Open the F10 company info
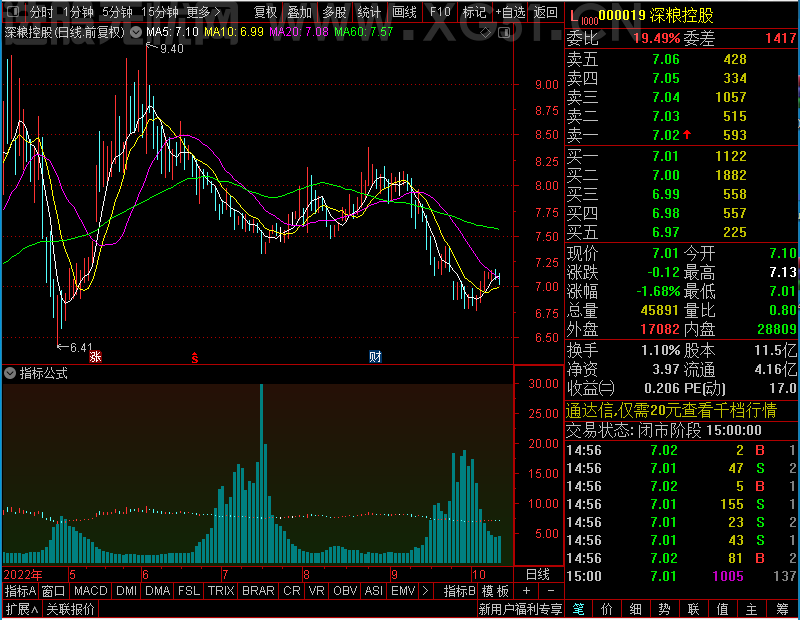The width and height of the screenshot is (800, 620). [440, 12]
